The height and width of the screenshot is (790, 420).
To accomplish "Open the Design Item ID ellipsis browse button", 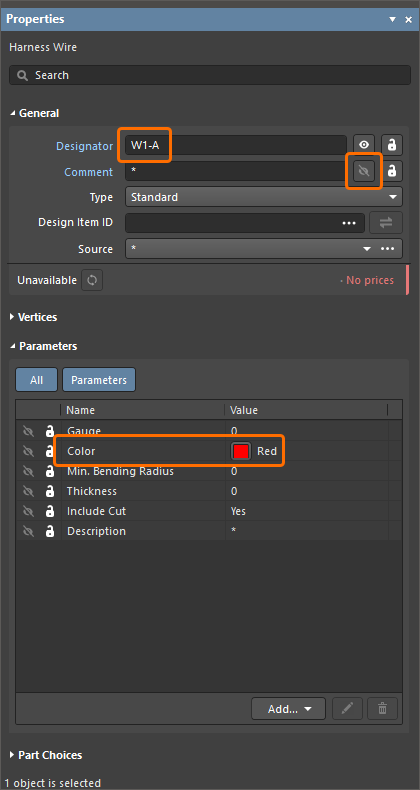I will [x=349, y=223].
